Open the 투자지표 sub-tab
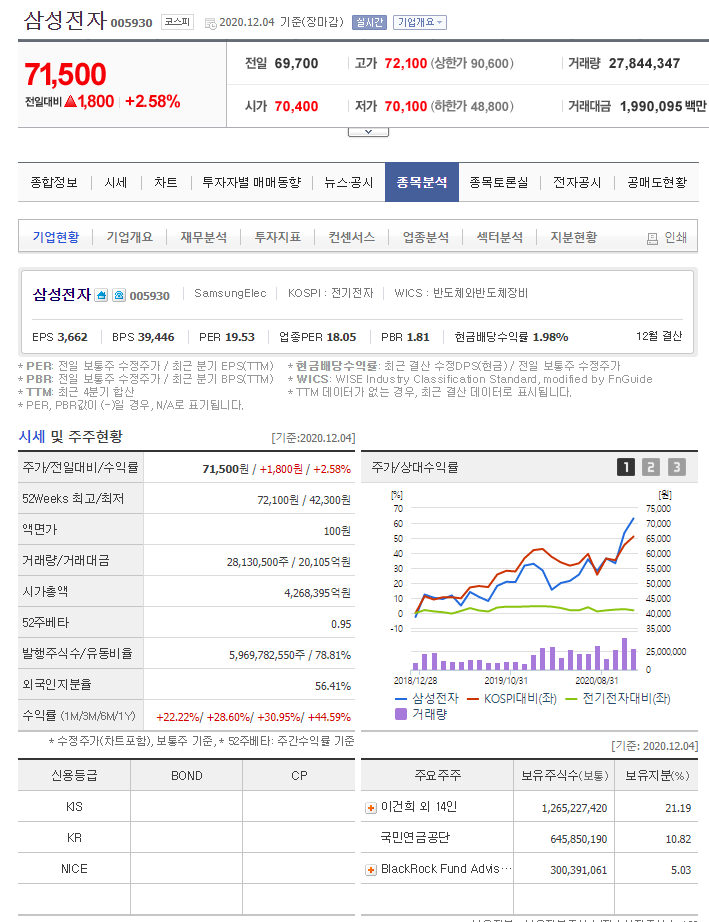This screenshot has width=709, height=922. 278,237
